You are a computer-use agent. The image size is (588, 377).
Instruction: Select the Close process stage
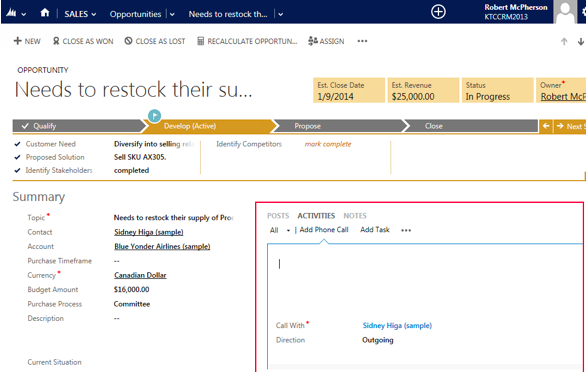click(471, 126)
